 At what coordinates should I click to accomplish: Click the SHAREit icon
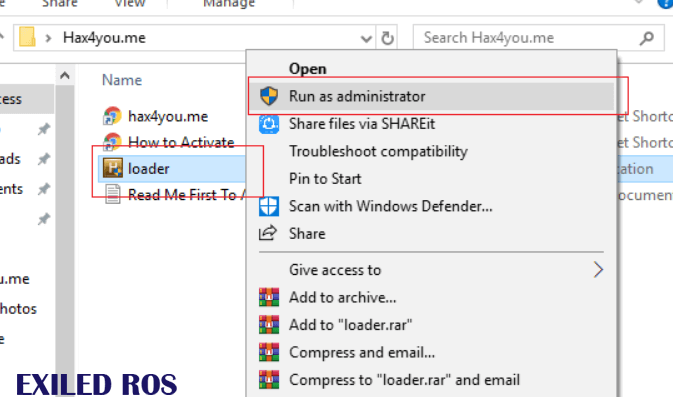[269, 124]
